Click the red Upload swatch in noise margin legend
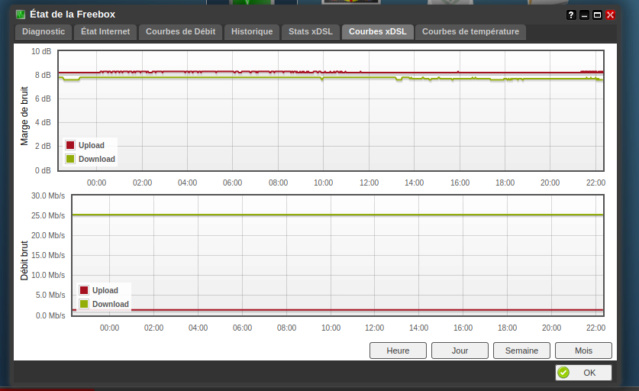This screenshot has height=391, width=639. tap(70, 145)
